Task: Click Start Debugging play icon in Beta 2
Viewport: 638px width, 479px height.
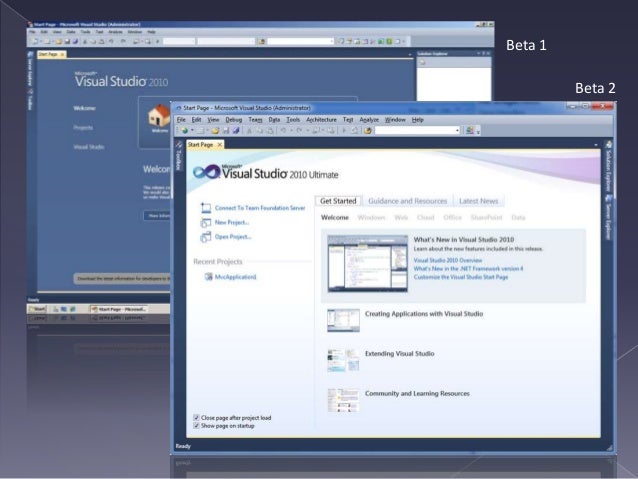Action: (344, 131)
